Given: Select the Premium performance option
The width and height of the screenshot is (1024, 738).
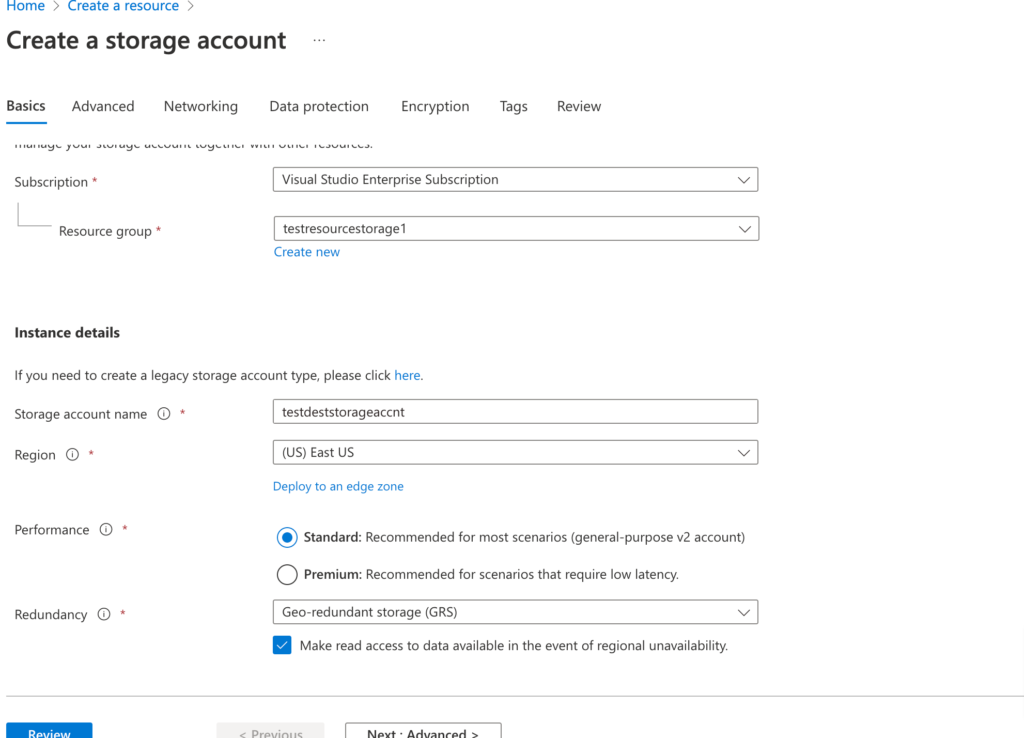Looking at the screenshot, I should [x=287, y=574].
